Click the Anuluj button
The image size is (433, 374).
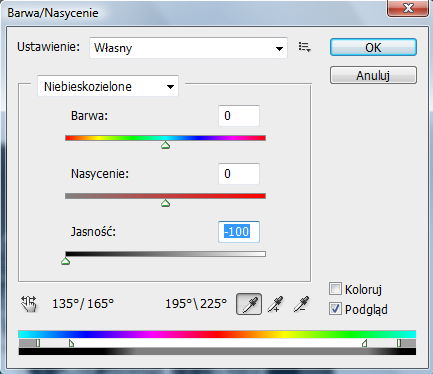[373, 75]
